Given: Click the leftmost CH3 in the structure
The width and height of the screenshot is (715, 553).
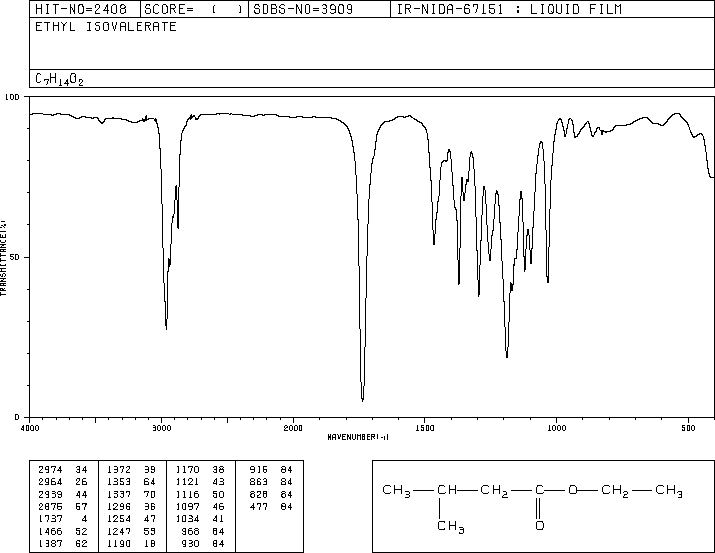Looking at the screenshot, I should 396,491.
